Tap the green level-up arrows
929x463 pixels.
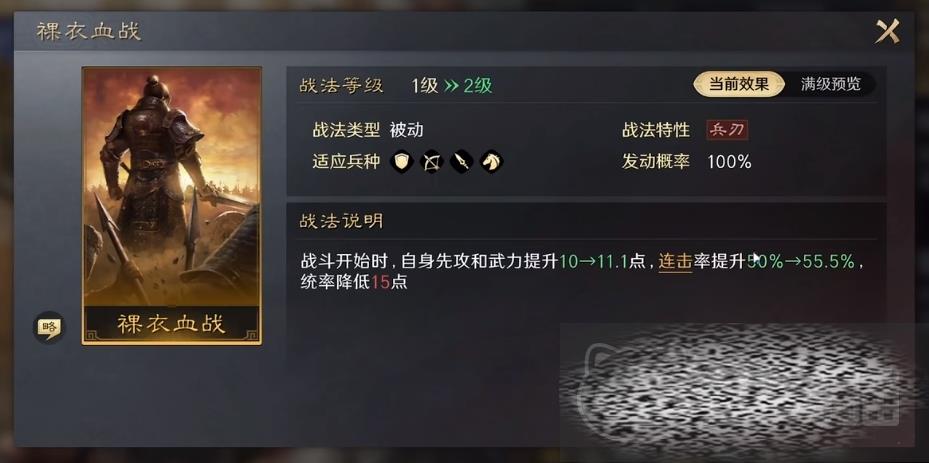pos(451,87)
